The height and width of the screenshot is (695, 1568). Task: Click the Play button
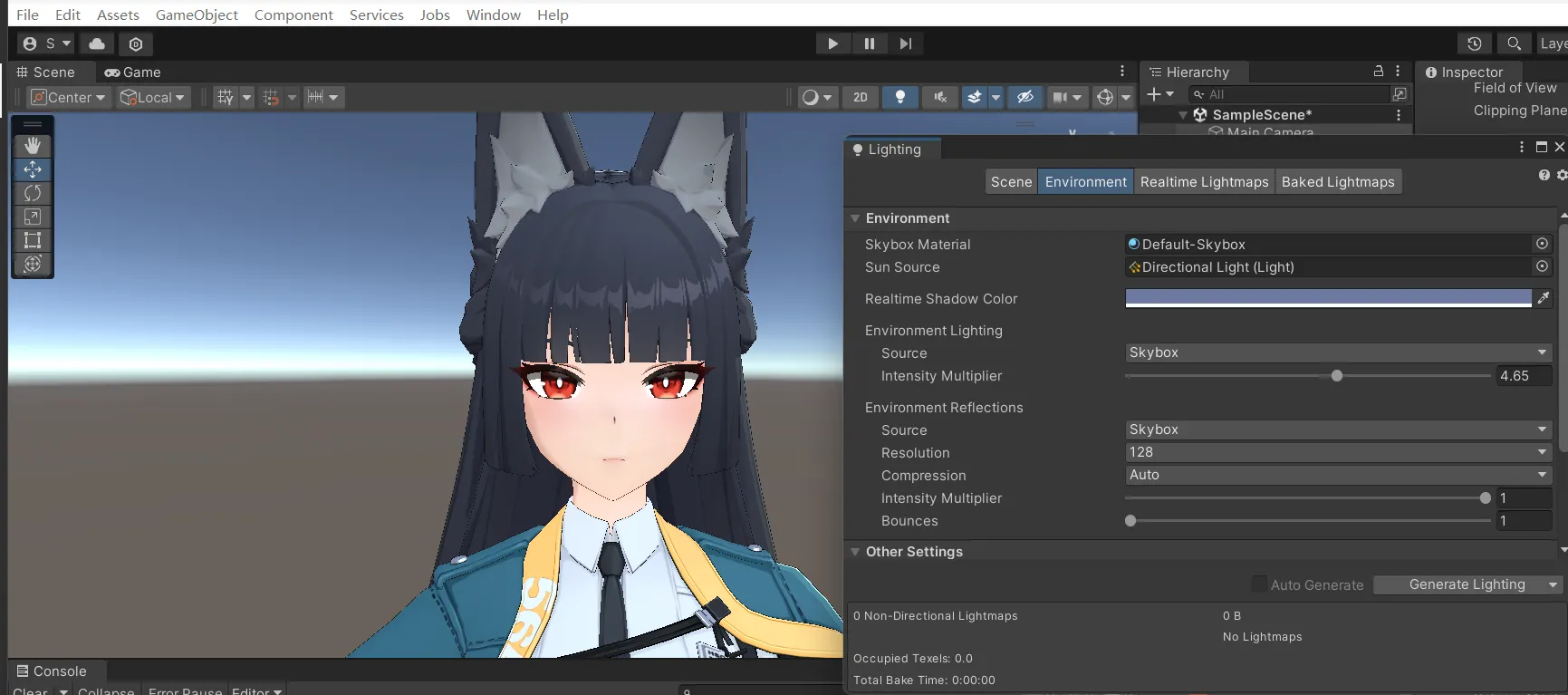832,43
